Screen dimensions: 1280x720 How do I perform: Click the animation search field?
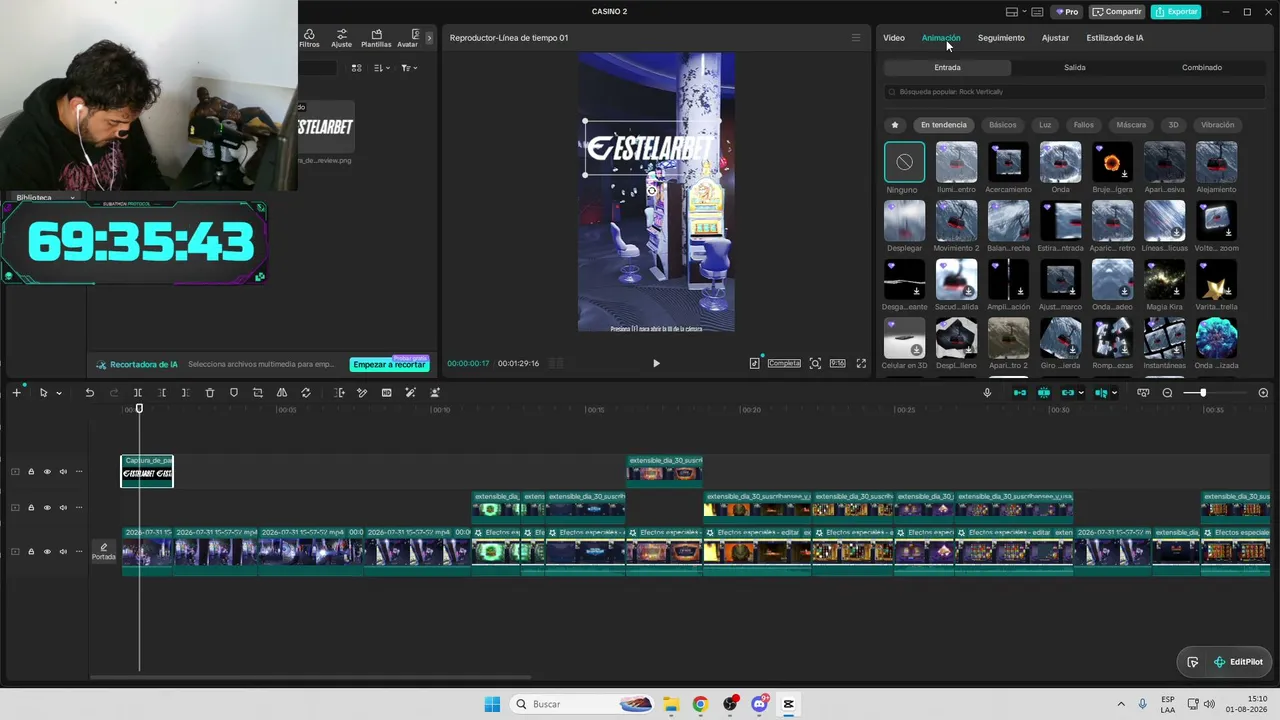coord(1075,92)
